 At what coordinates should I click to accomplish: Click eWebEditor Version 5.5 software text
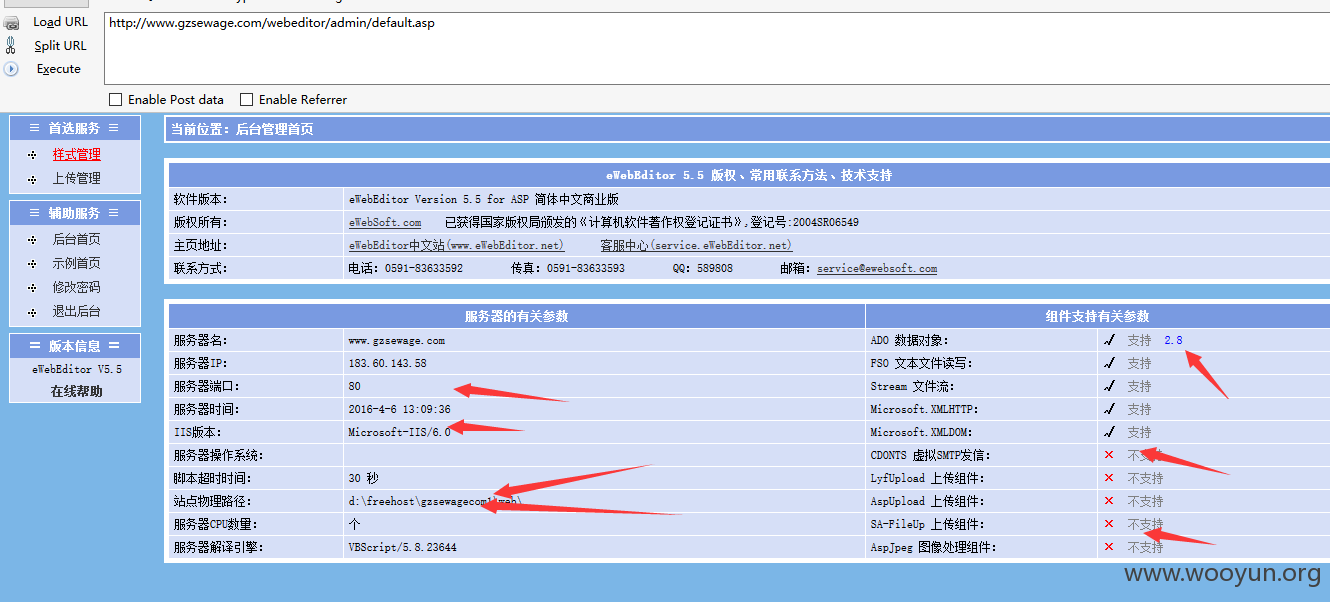(483, 199)
